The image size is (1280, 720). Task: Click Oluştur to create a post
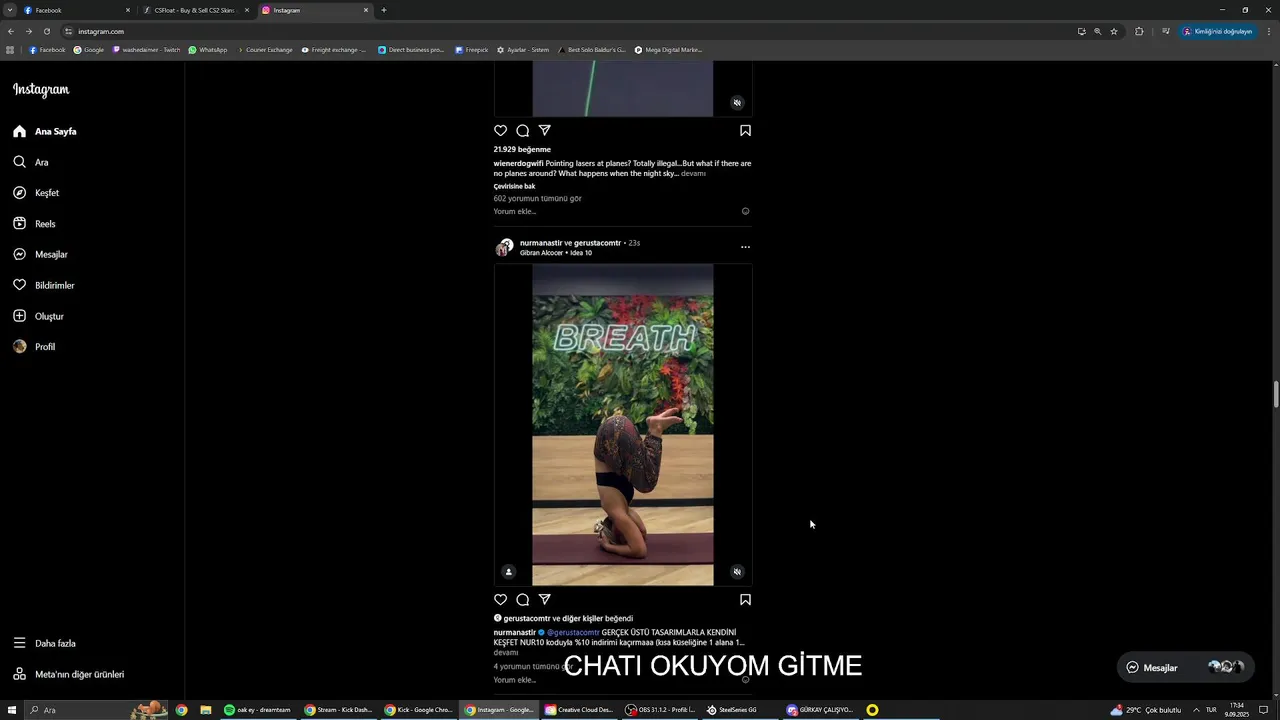(x=38, y=316)
